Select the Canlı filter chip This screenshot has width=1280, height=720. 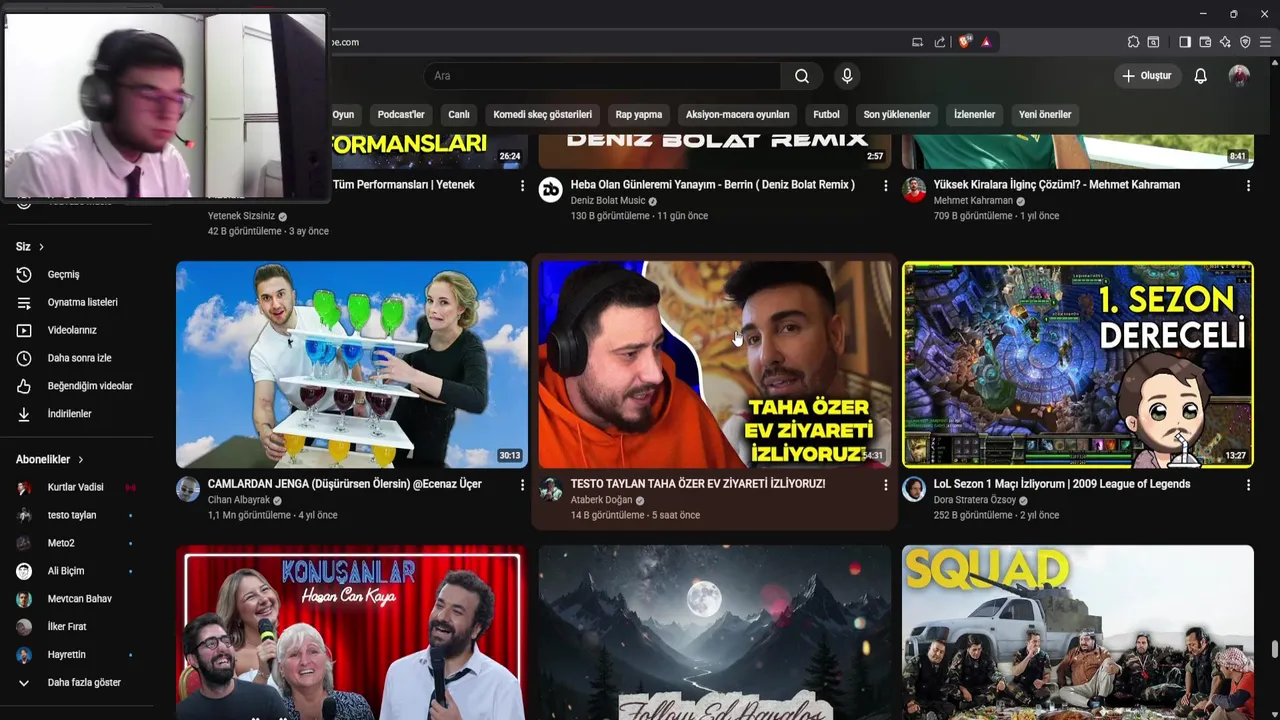tap(459, 114)
